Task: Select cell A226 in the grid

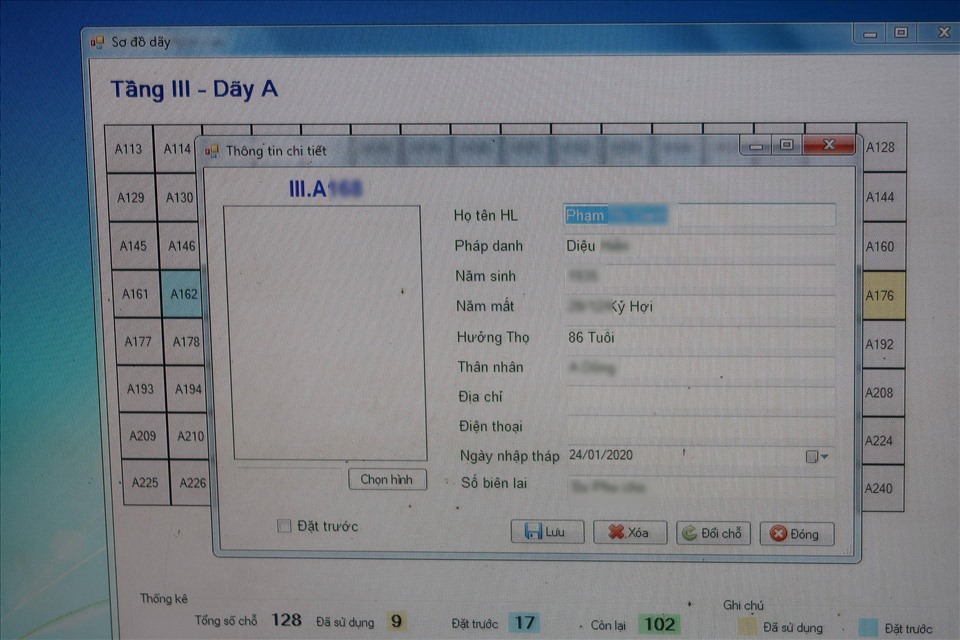Action: (x=192, y=483)
